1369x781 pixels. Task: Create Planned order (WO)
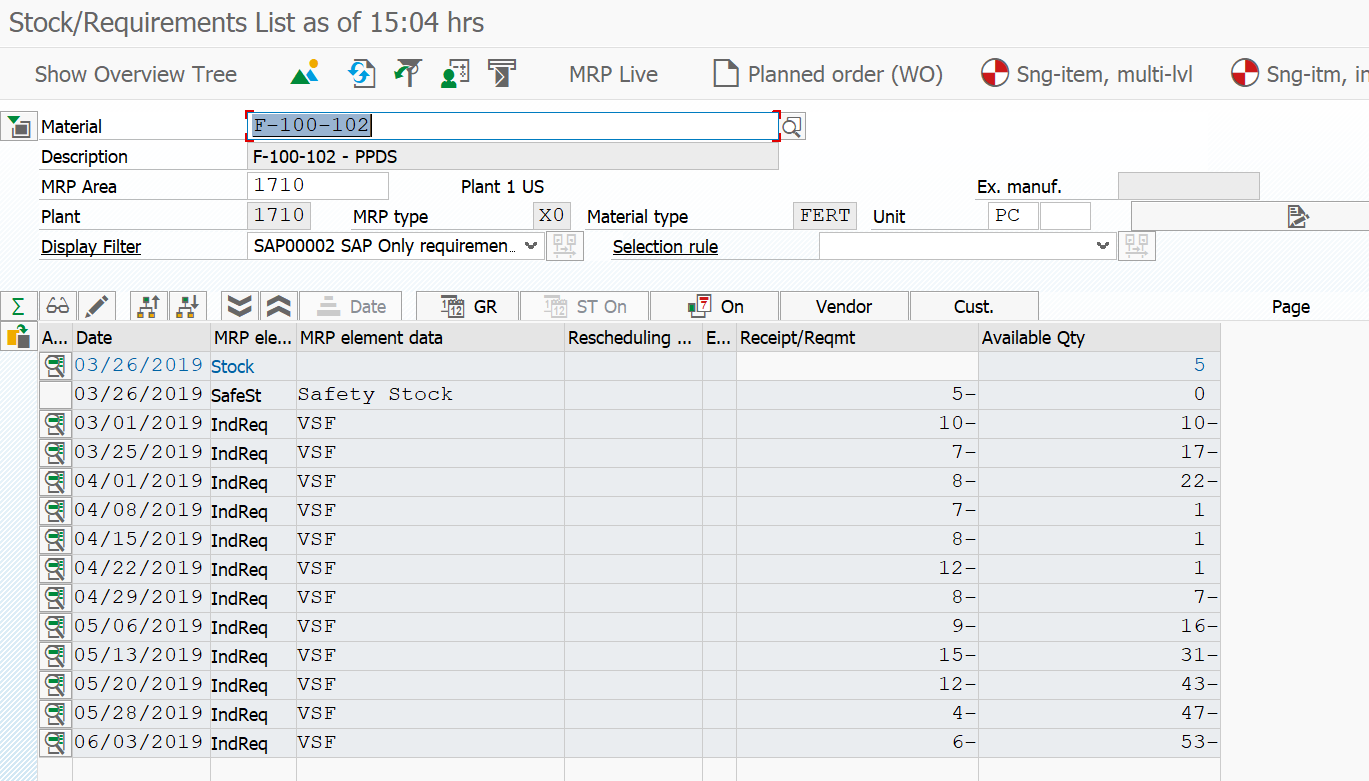tap(827, 74)
